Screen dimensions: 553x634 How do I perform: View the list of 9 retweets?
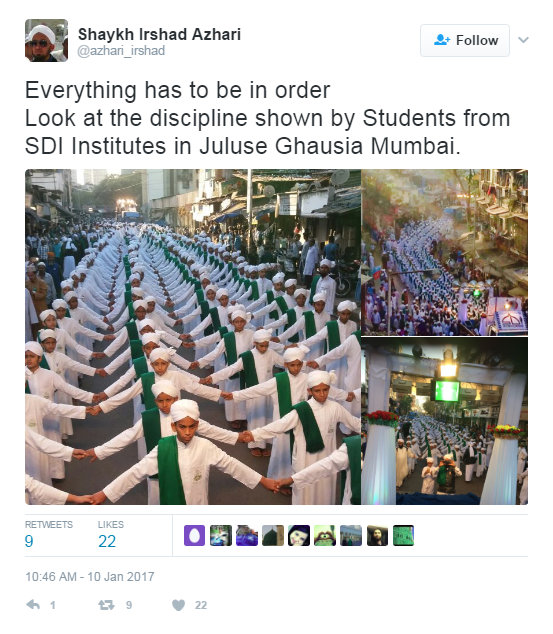(49, 535)
